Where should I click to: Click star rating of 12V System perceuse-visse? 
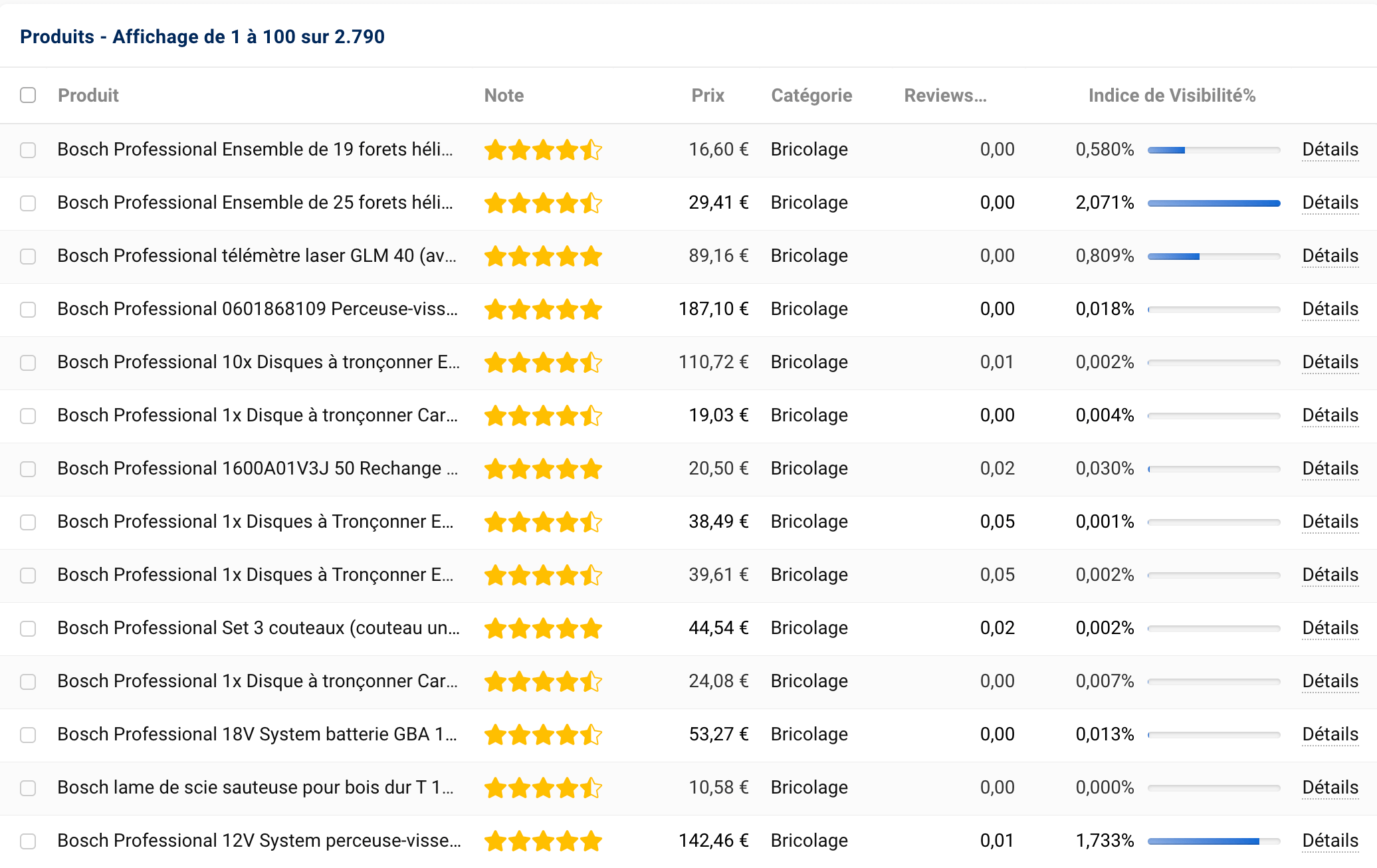543,841
